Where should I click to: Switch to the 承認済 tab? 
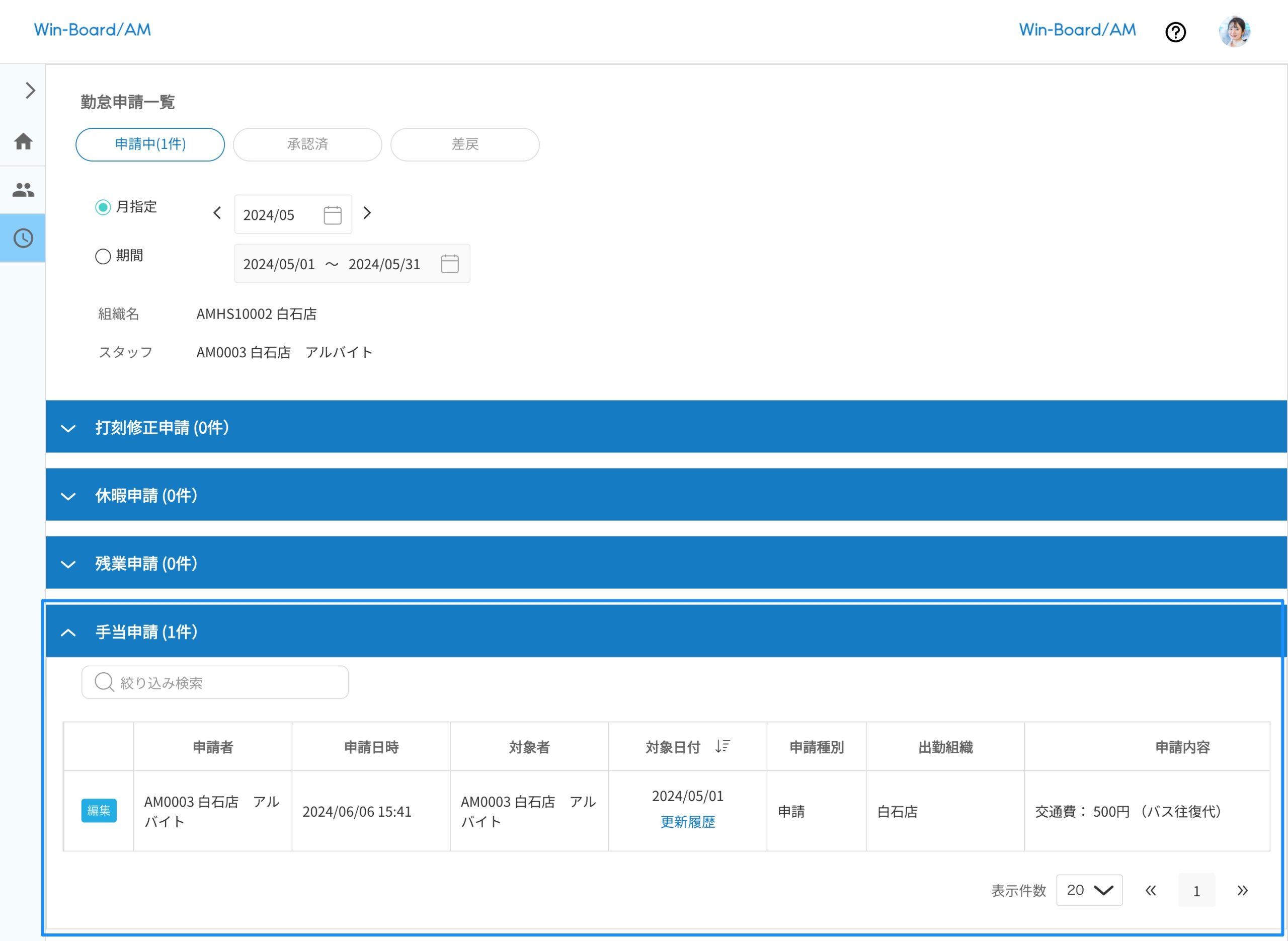pos(307,145)
